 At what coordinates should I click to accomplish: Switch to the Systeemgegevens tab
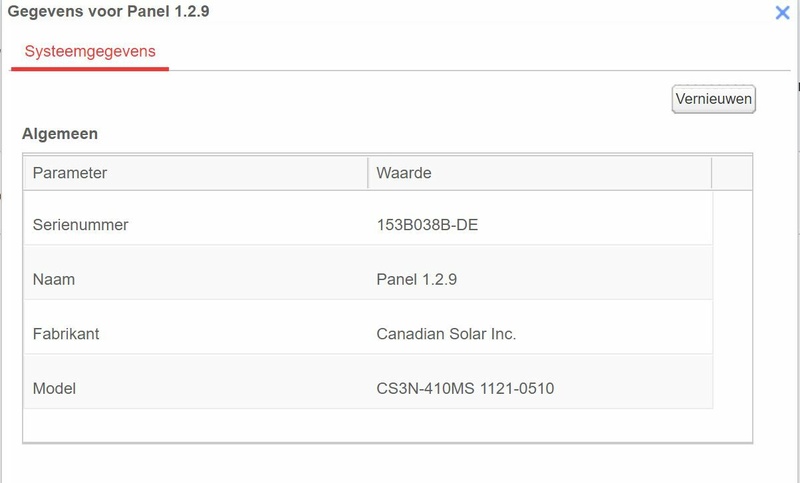click(x=90, y=51)
